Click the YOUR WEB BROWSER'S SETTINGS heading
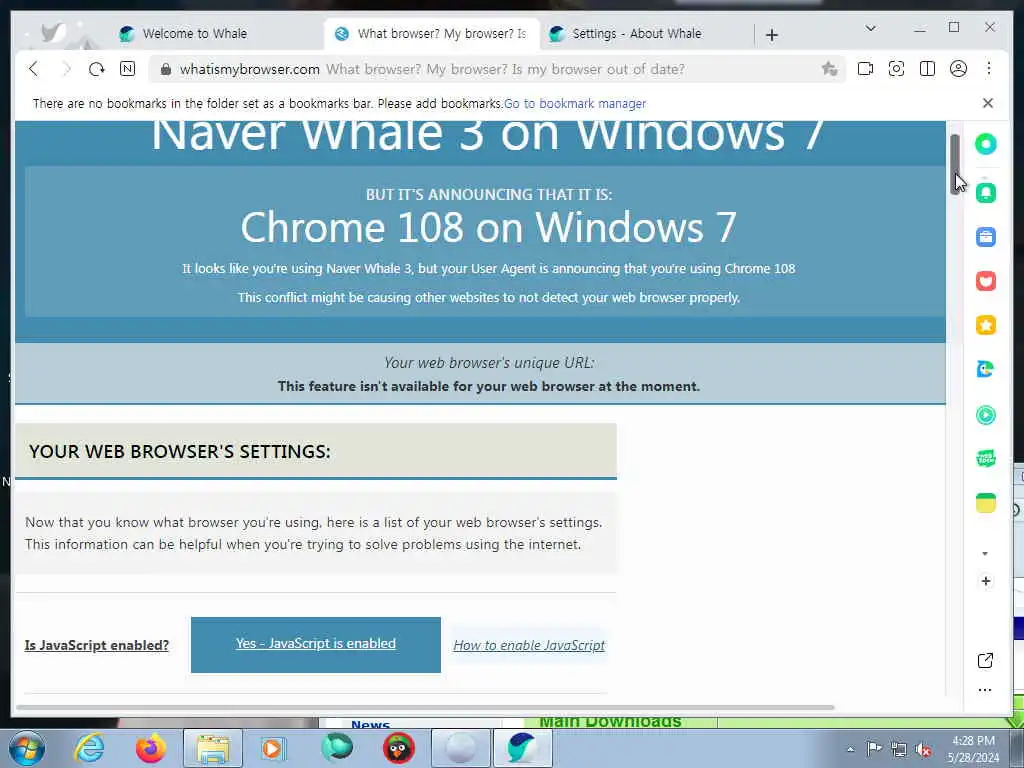This screenshot has height=768, width=1024. (180, 451)
